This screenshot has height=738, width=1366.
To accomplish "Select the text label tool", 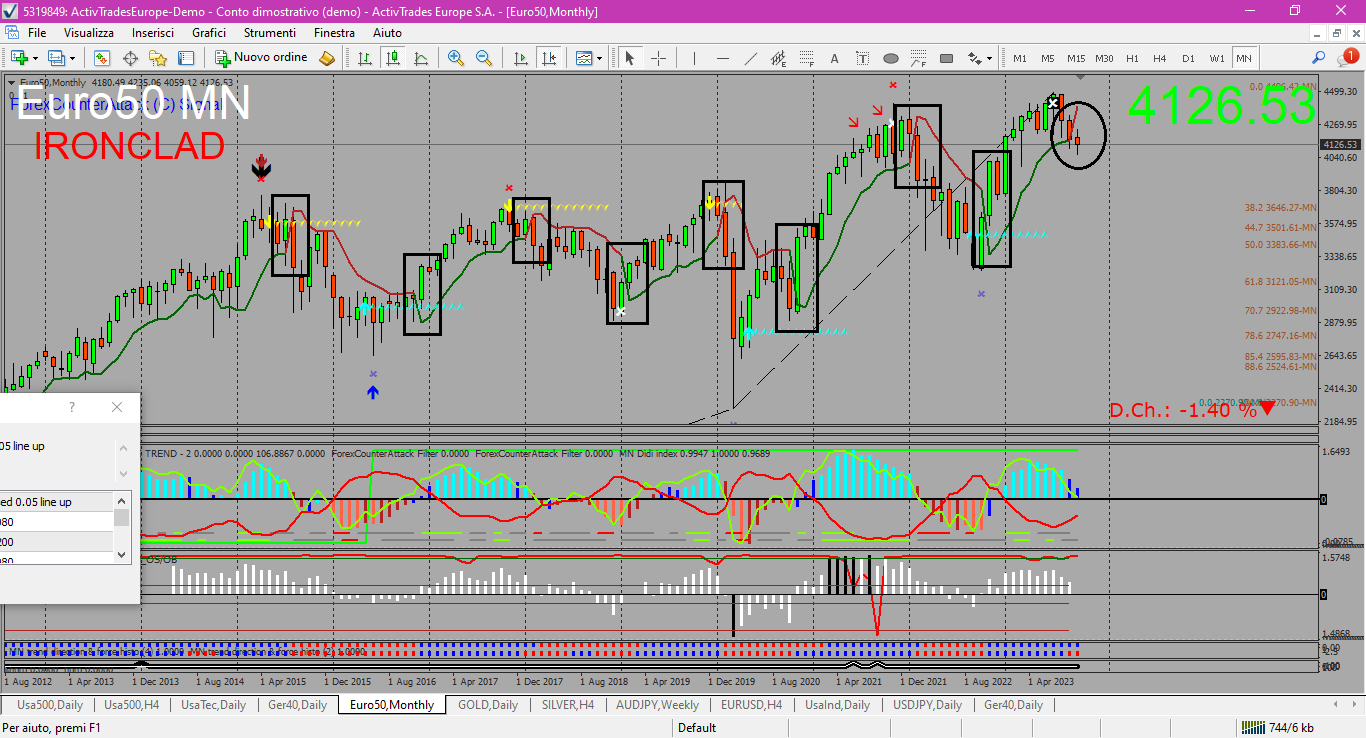I will point(862,58).
